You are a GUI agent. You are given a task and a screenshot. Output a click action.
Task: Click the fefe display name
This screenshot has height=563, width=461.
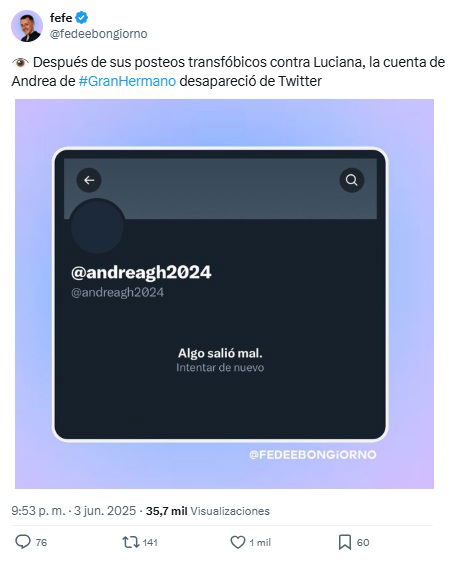[x=61, y=17]
